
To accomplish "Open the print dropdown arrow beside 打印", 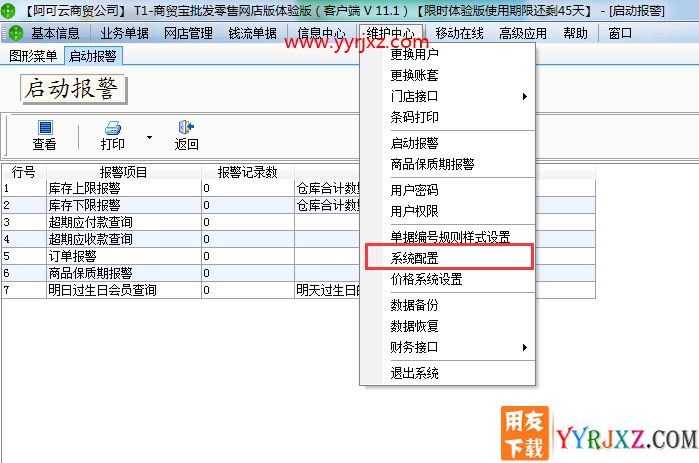I will click(149, 137).
